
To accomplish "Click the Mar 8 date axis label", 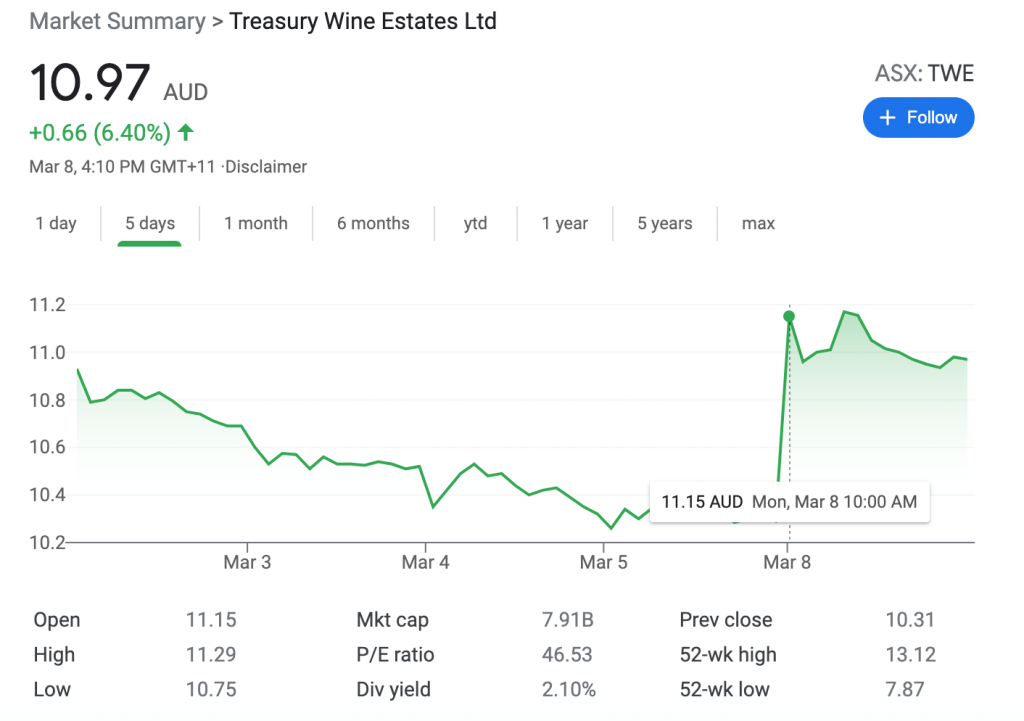I will pyautogui.click(x=787, y=562).
